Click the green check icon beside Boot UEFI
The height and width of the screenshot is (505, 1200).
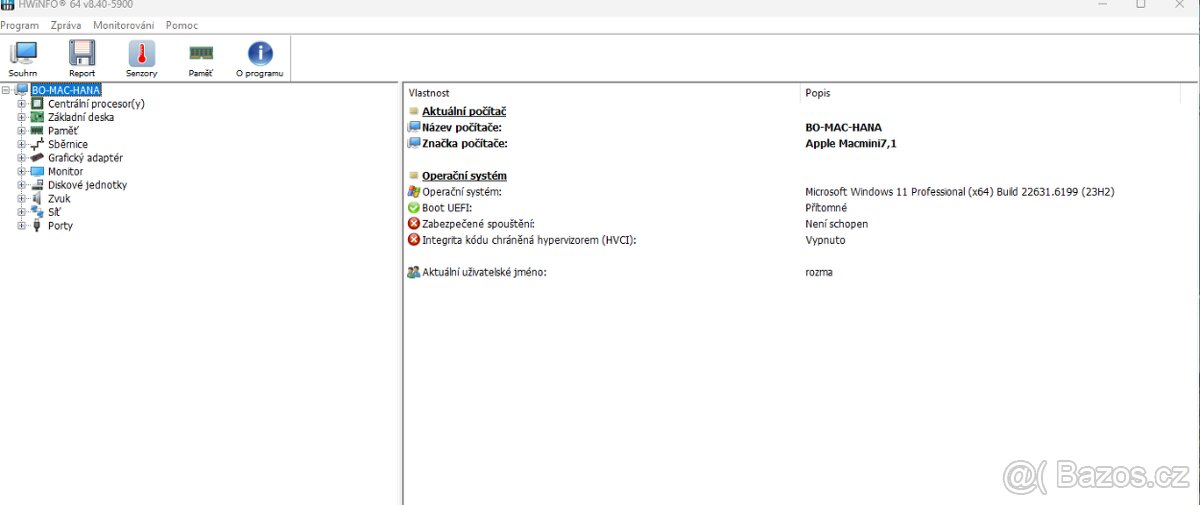click(414, 207)
